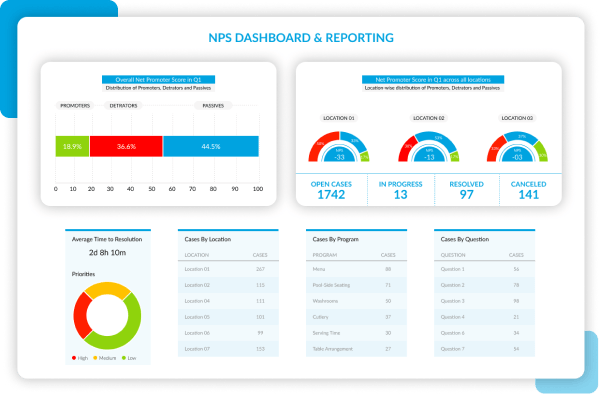Viewport: 600px width, 395px height.
Task: Select the Question 1 row
Action: point(484,269)
